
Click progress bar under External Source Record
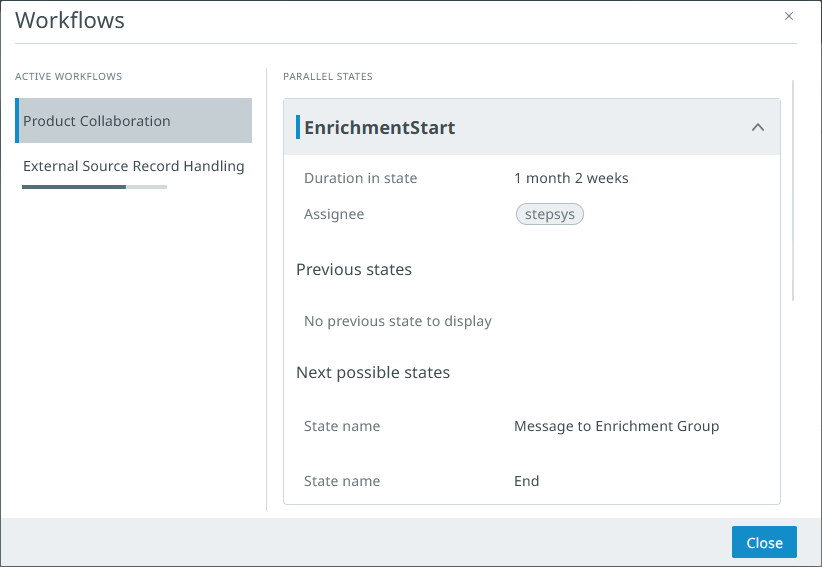94,187
